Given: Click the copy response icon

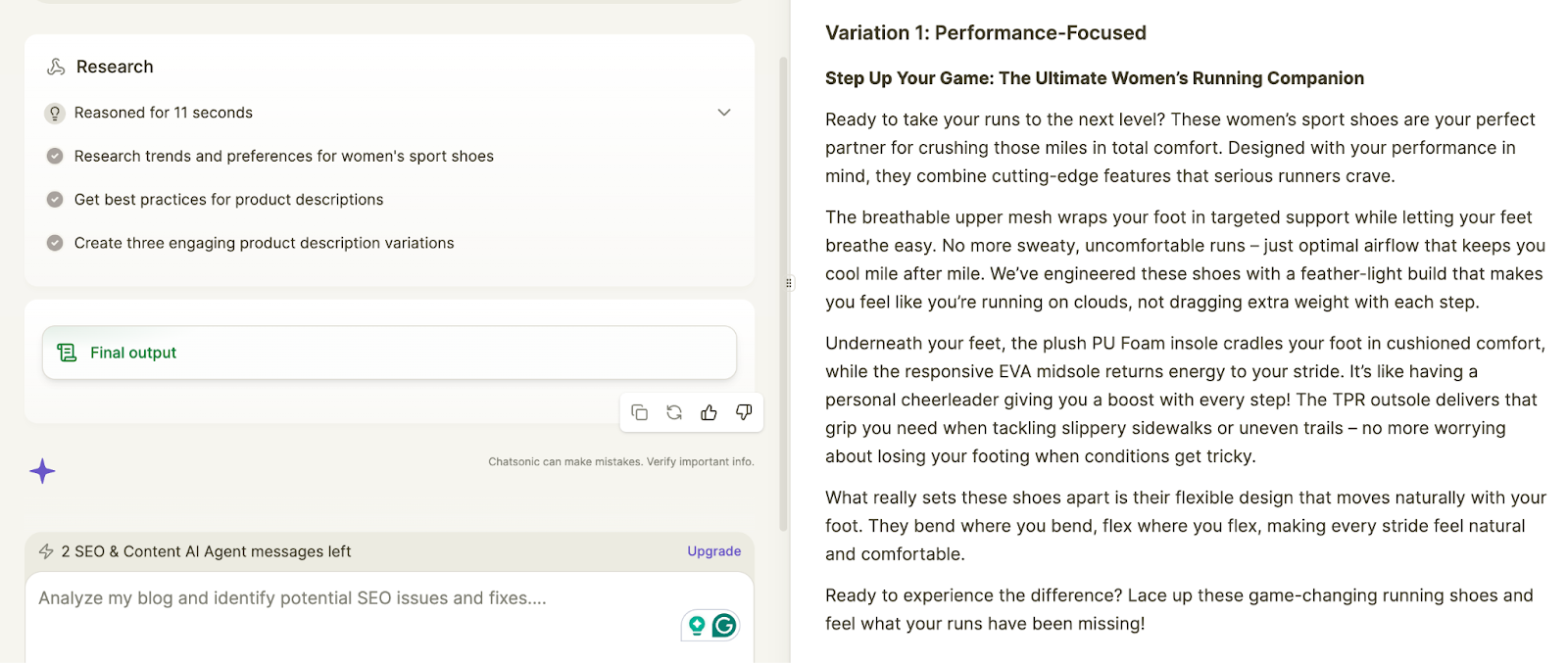Looking at the screenshot, I should pos(639,412).
